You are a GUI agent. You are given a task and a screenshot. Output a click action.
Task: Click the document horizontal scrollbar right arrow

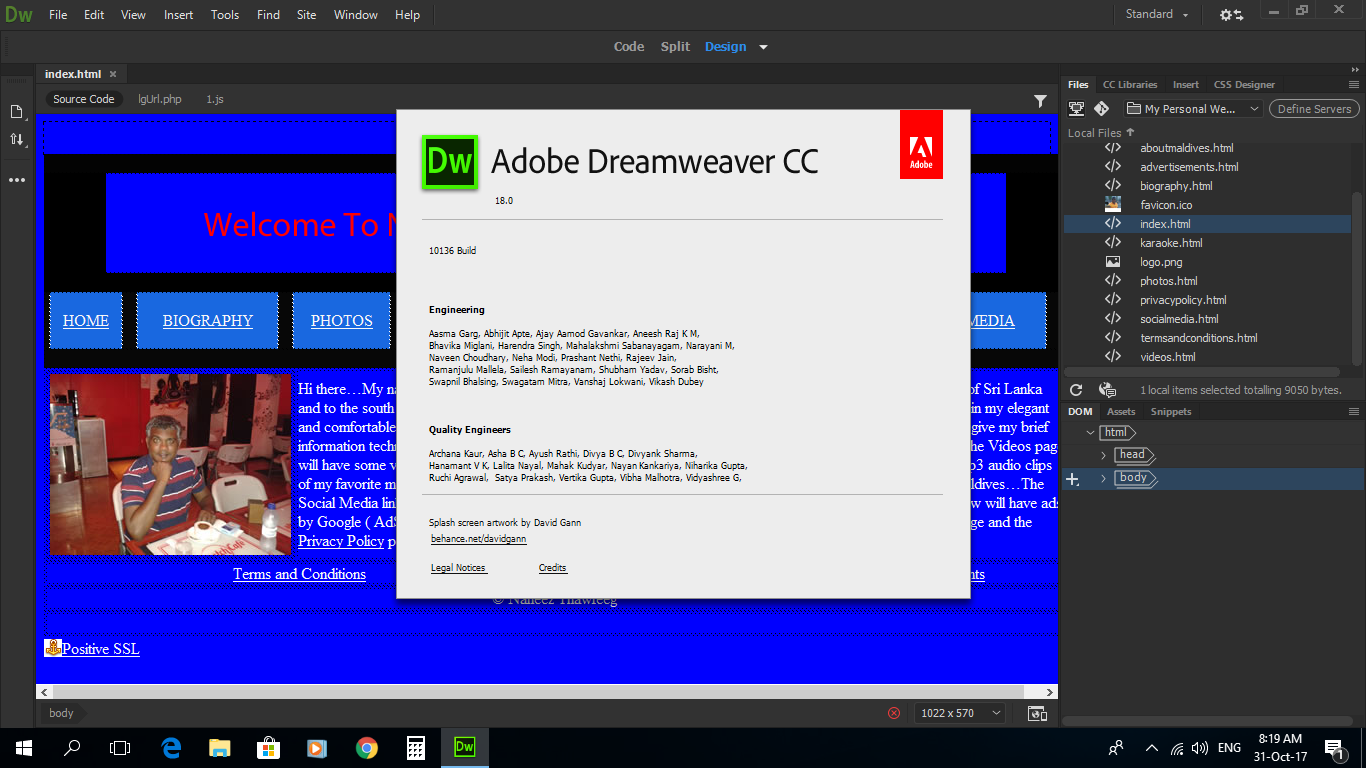tap(1050, 692)
